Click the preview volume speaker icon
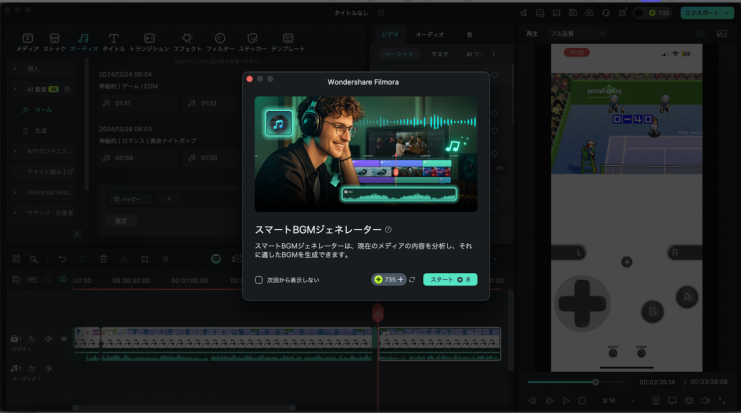 click(705, 400)
